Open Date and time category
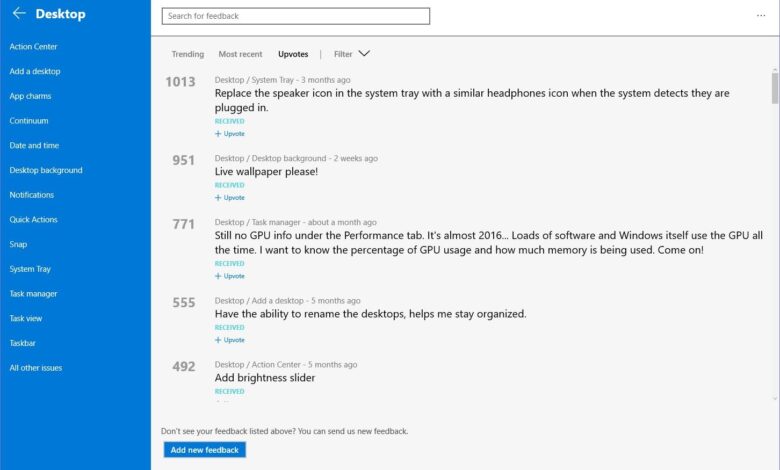 (34, 145)
